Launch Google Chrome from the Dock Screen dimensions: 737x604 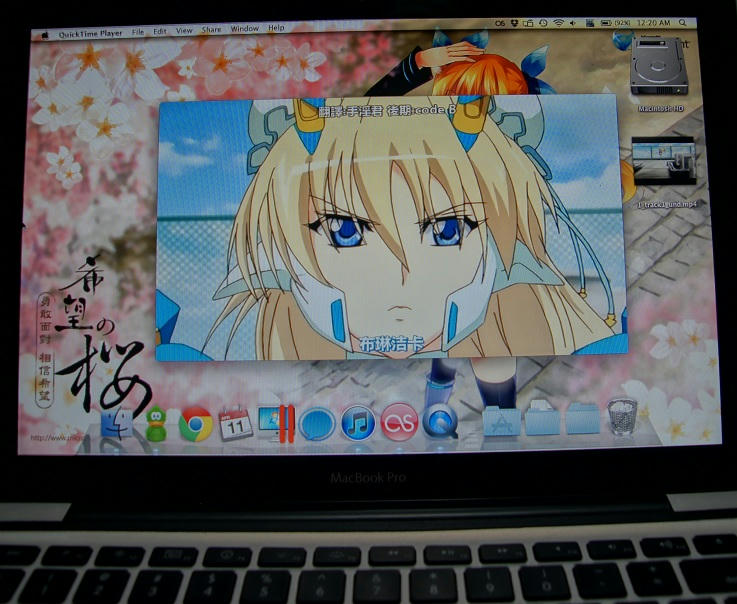(x=196, y=424)
